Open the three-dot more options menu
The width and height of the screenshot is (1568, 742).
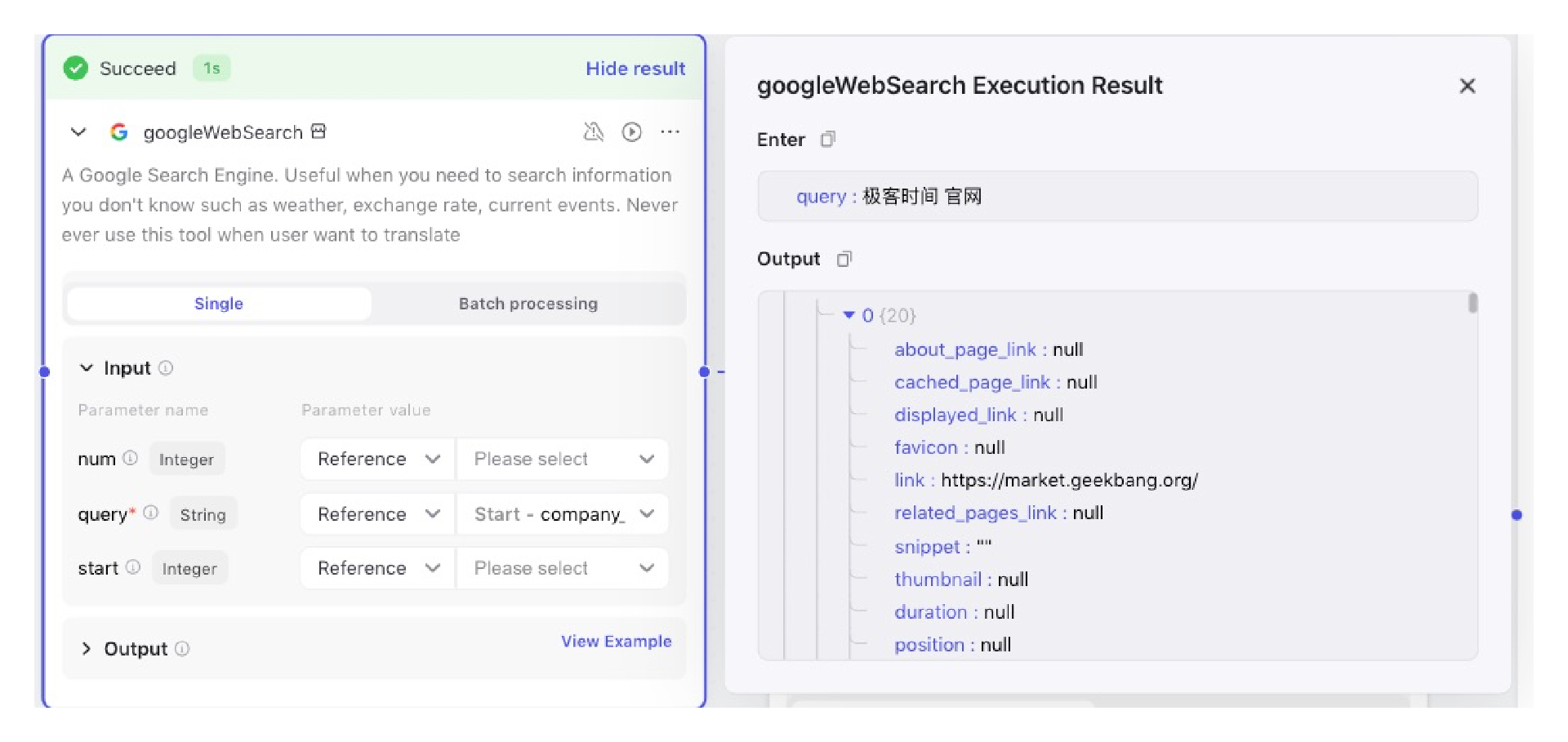(x=670, y=132)
